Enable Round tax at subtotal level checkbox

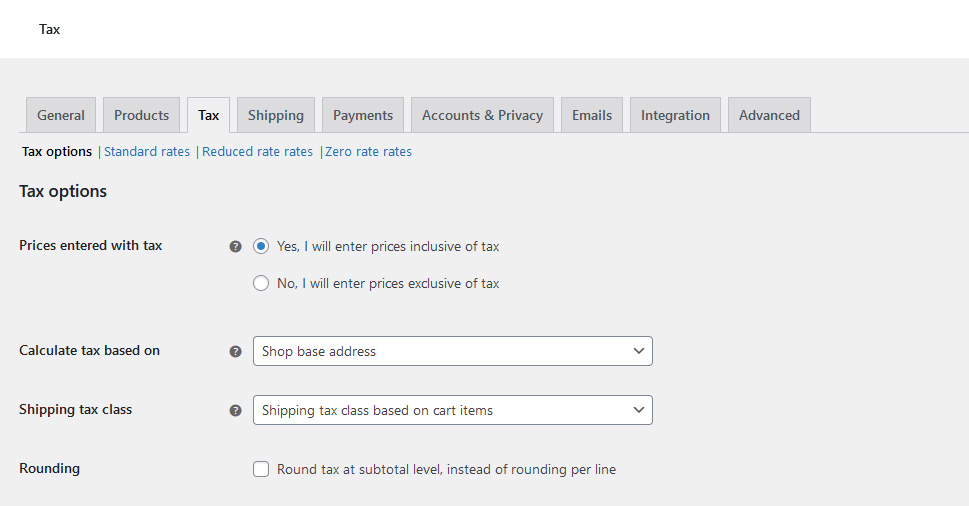pyautogui.click(x=261, y=469)
